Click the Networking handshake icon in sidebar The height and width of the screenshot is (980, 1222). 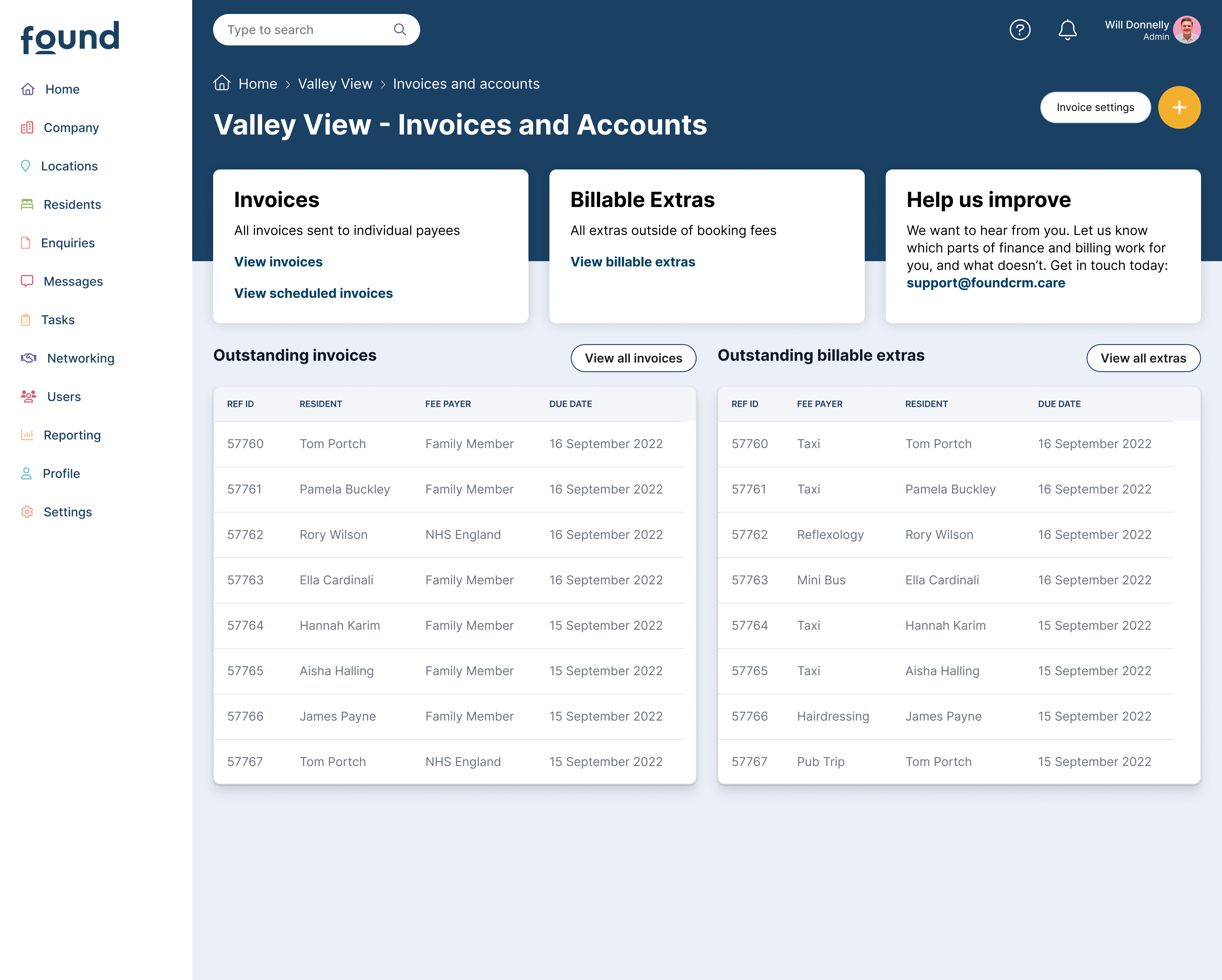pos(28,358)
